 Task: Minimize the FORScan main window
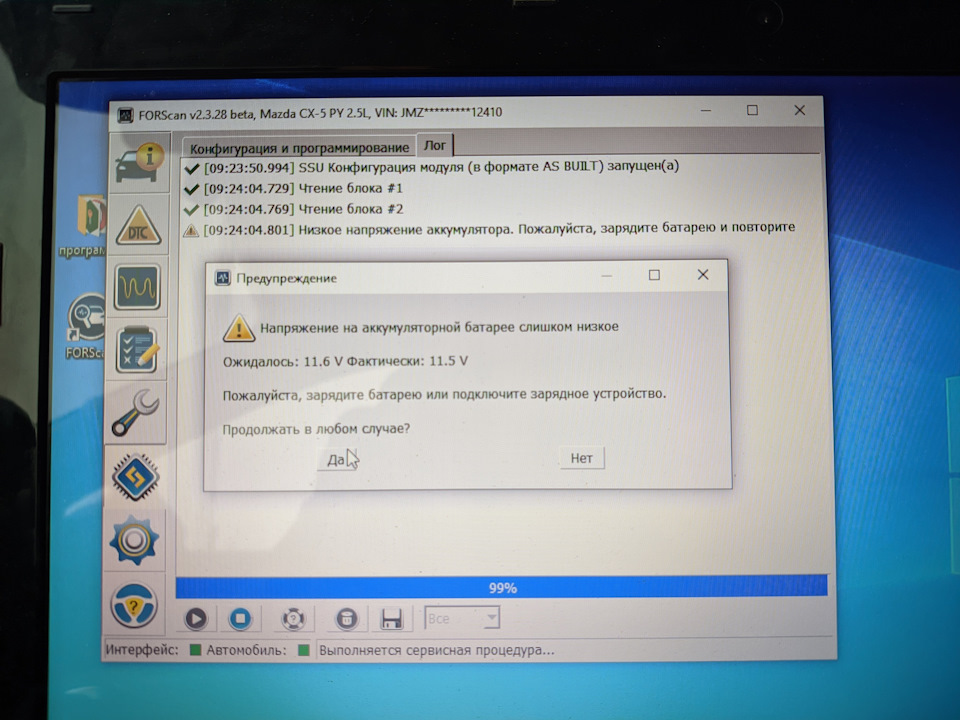pyautogui.click(x=706, y=111)
